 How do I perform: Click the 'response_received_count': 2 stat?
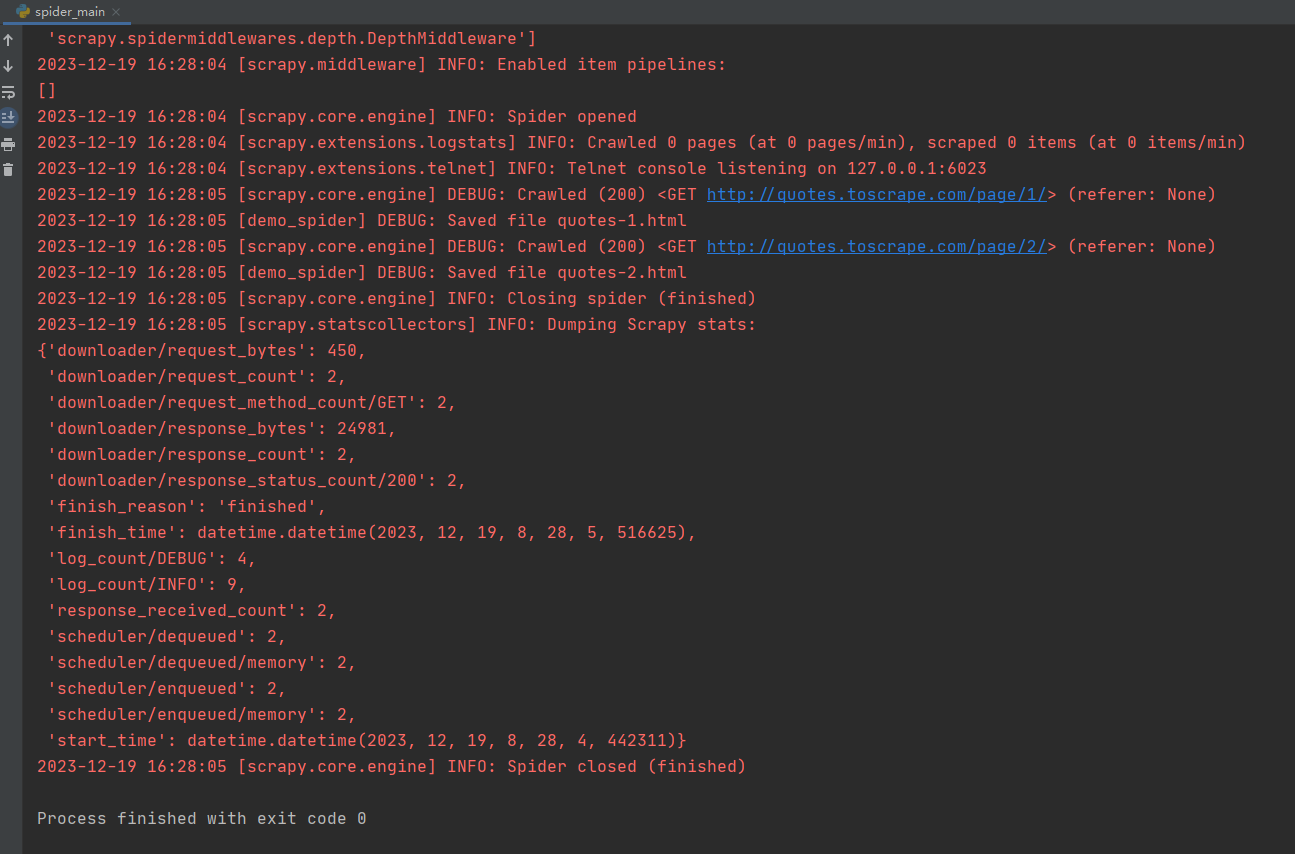click(x=192, y=610)
